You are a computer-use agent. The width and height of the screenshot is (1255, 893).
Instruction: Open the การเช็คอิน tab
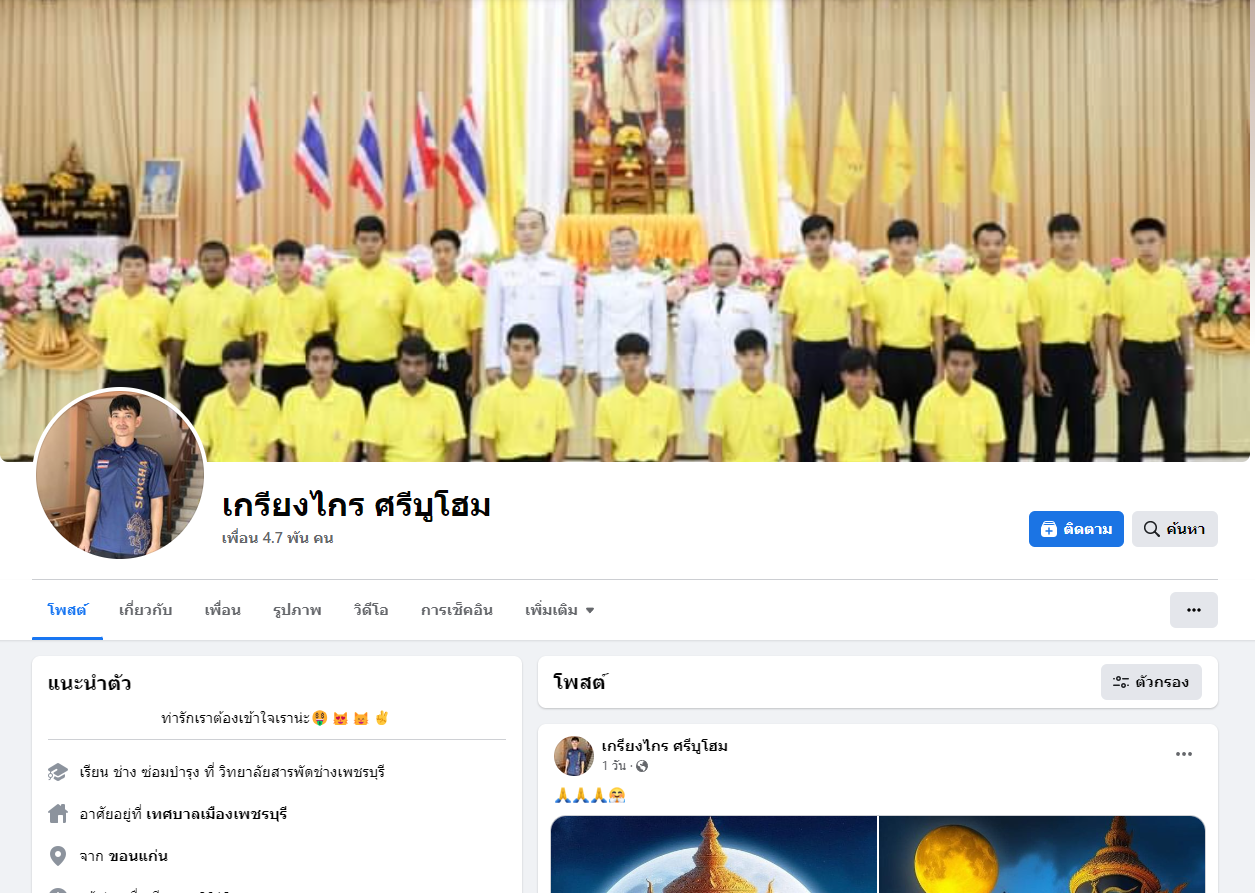click(x=456, y=610)
